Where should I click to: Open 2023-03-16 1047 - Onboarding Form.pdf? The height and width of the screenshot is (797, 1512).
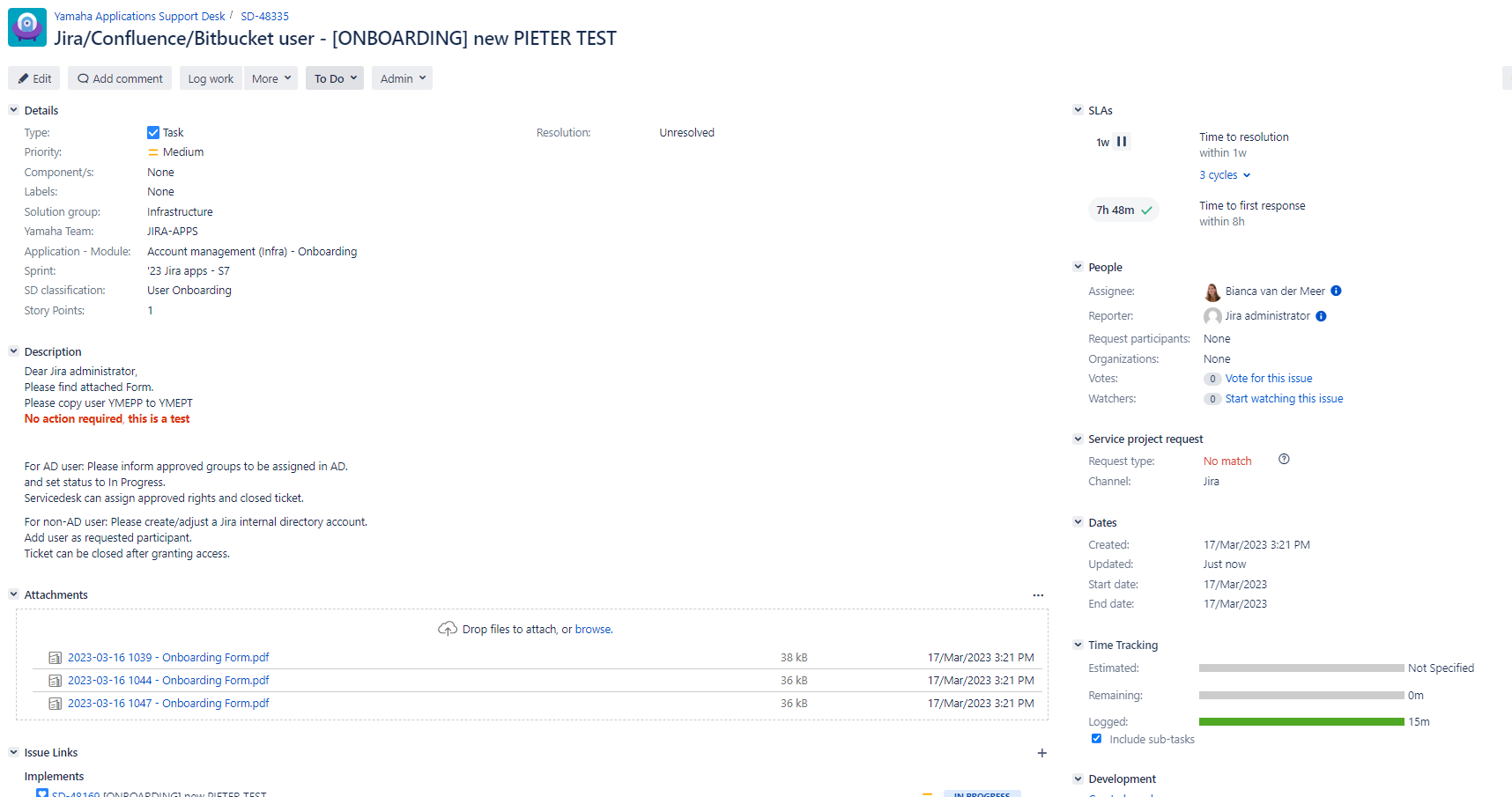coord(168,704)
